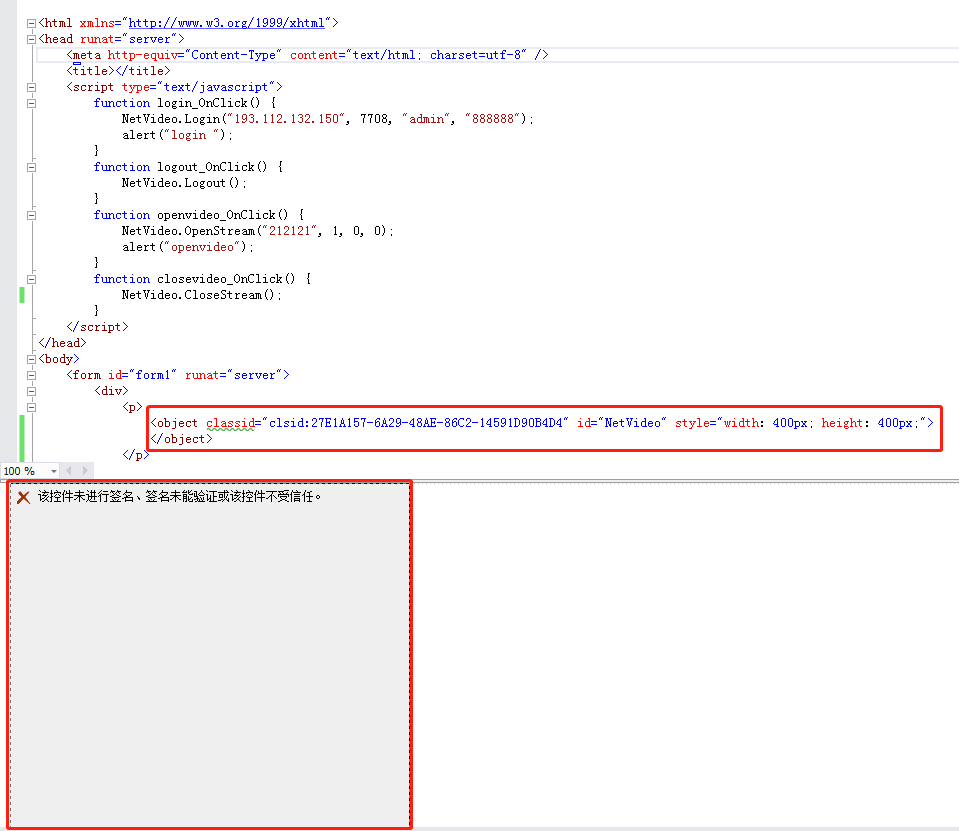Click the closing </object> tag
Viewport: 959px width, 831px height.
click(x=182, y=439)
